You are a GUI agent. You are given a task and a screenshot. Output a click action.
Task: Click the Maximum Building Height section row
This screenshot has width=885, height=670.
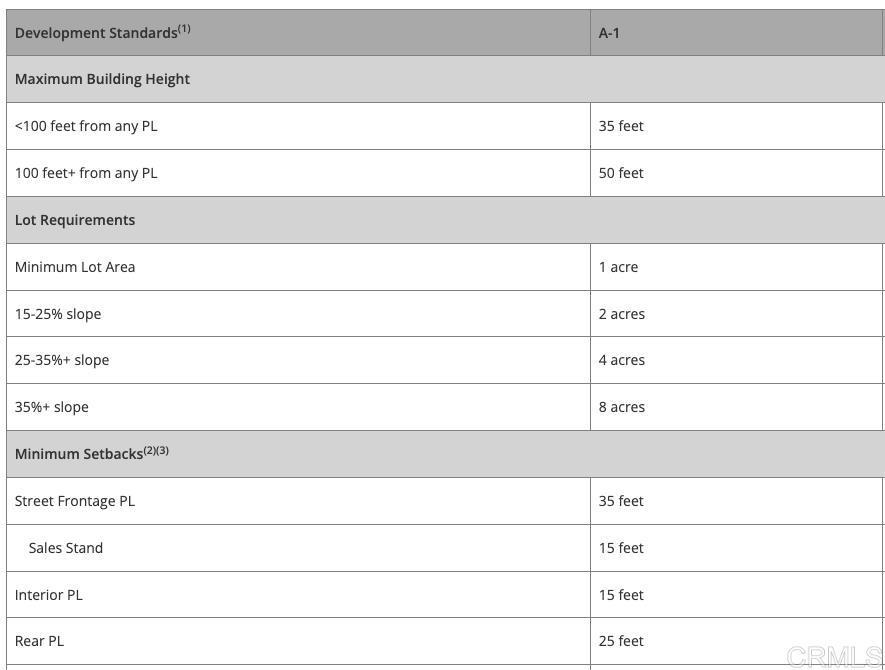click(102, 79)
